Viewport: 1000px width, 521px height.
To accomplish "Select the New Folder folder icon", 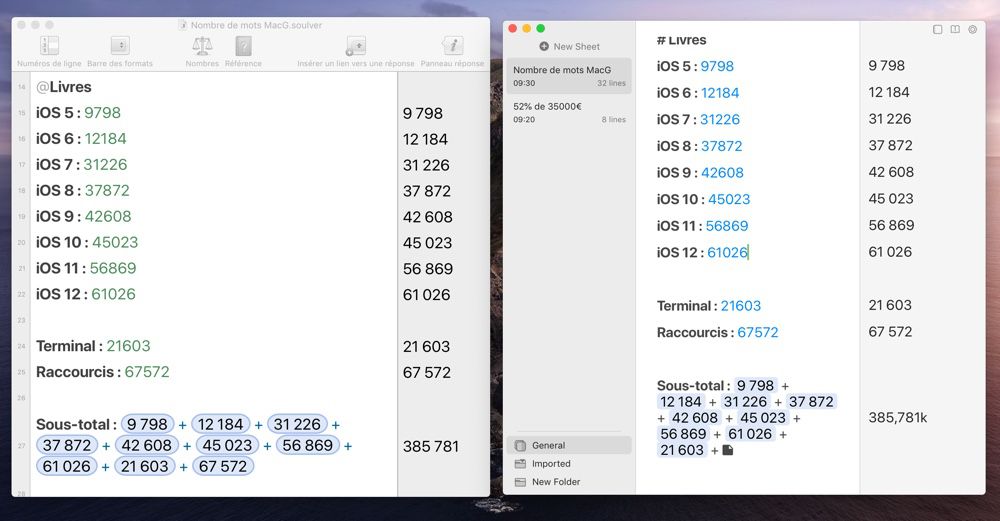I will [x=520, y=482].
